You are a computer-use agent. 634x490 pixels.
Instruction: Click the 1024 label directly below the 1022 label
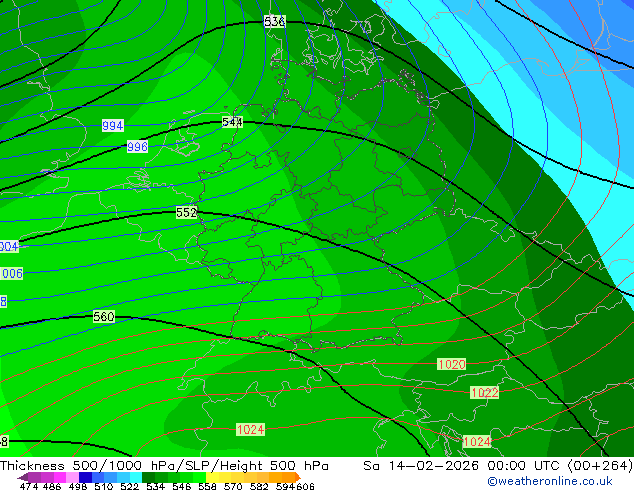click(477, 441)
